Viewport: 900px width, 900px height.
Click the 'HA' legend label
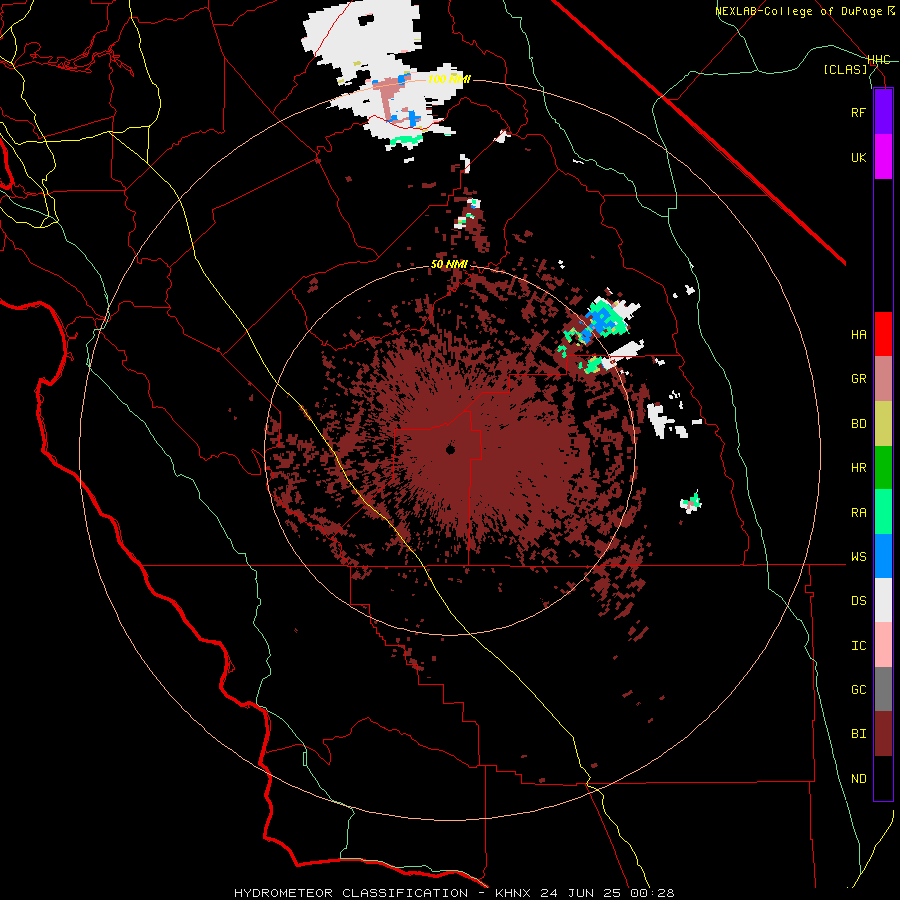[x=858, y=335]
